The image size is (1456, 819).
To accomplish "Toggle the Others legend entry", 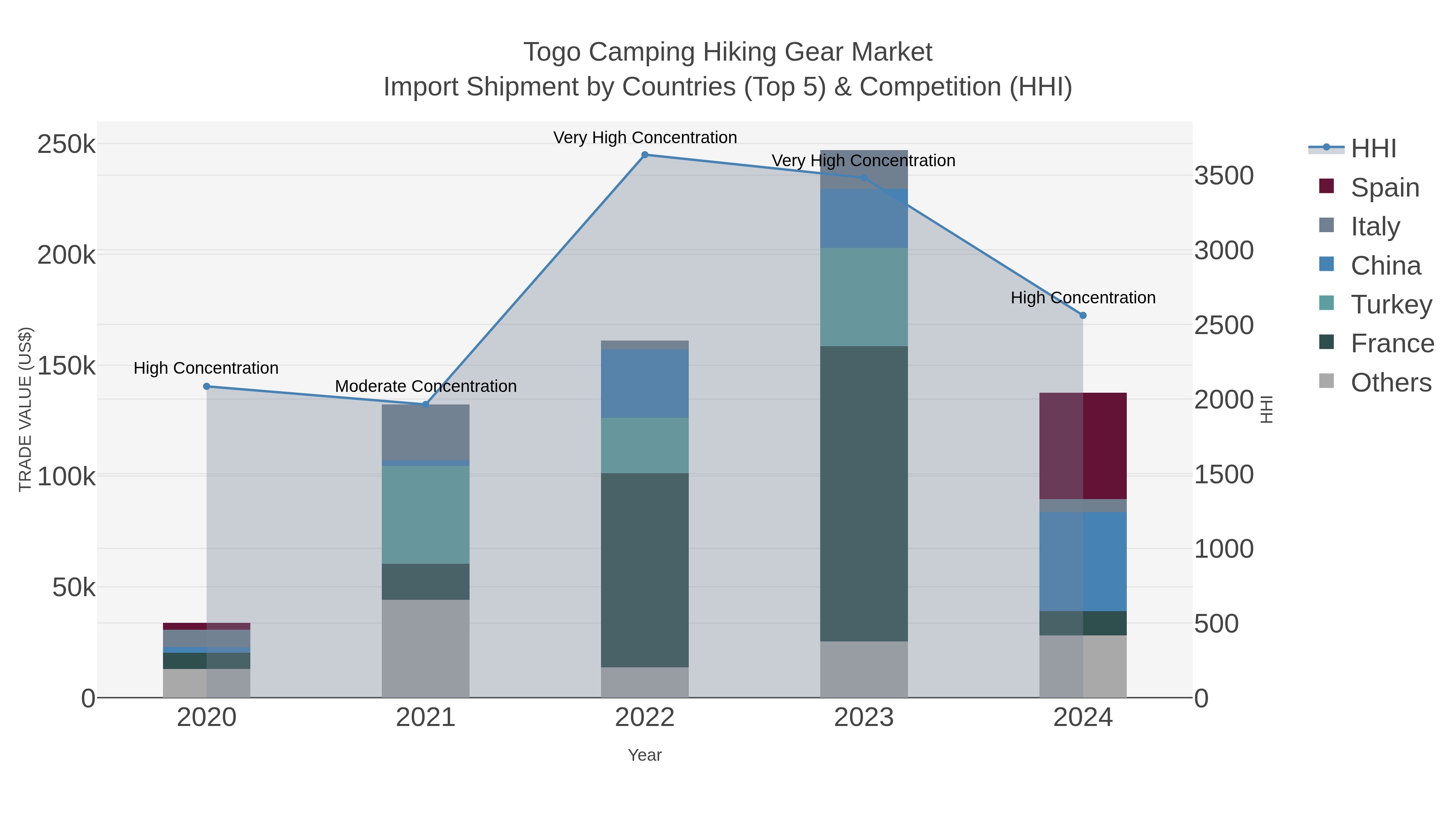I will tap(1375, 383).
